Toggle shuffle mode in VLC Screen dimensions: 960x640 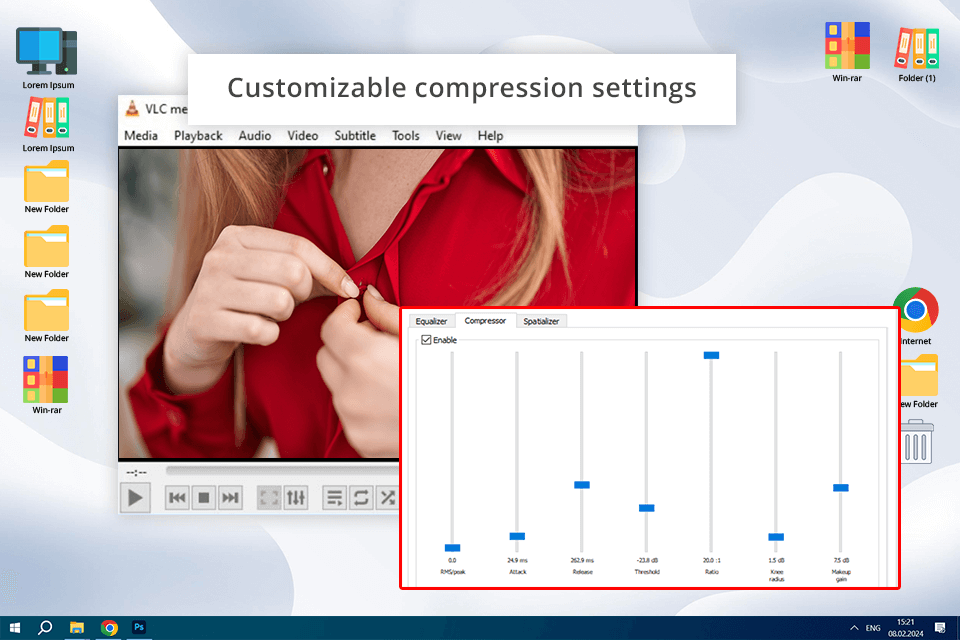[x=388, y=498]
